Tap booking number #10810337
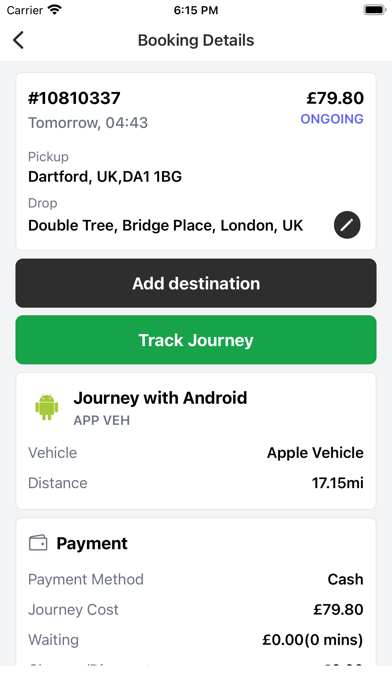This screenshot has width=392, height=696. pyautogui.click(x=74, y=98)
